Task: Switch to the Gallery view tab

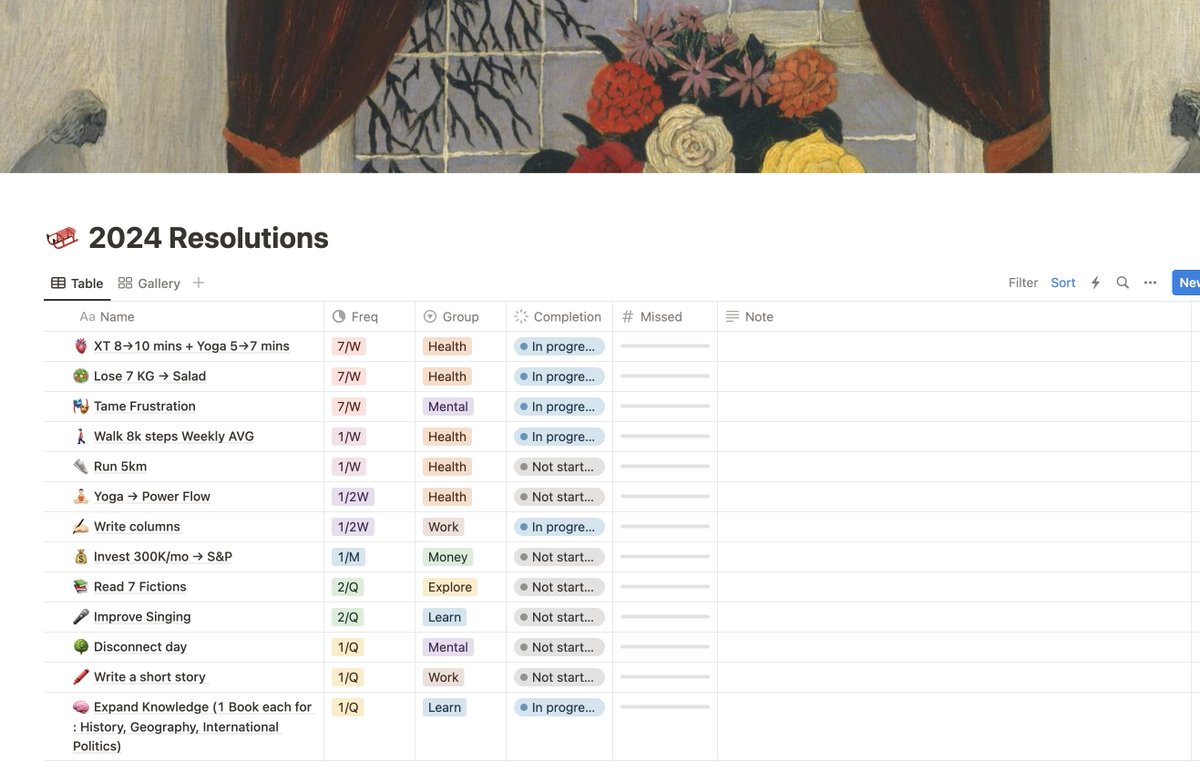Action: [149, 283]
